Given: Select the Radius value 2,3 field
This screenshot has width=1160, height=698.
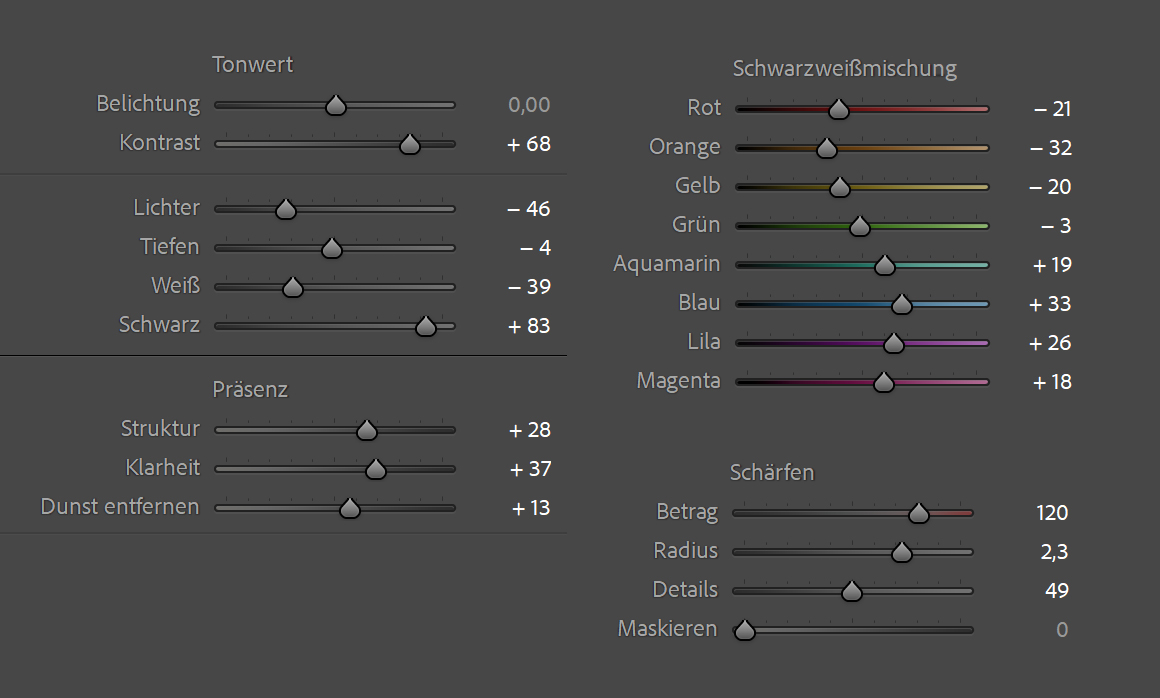Looking at the screenshot, I should 1054,552.
